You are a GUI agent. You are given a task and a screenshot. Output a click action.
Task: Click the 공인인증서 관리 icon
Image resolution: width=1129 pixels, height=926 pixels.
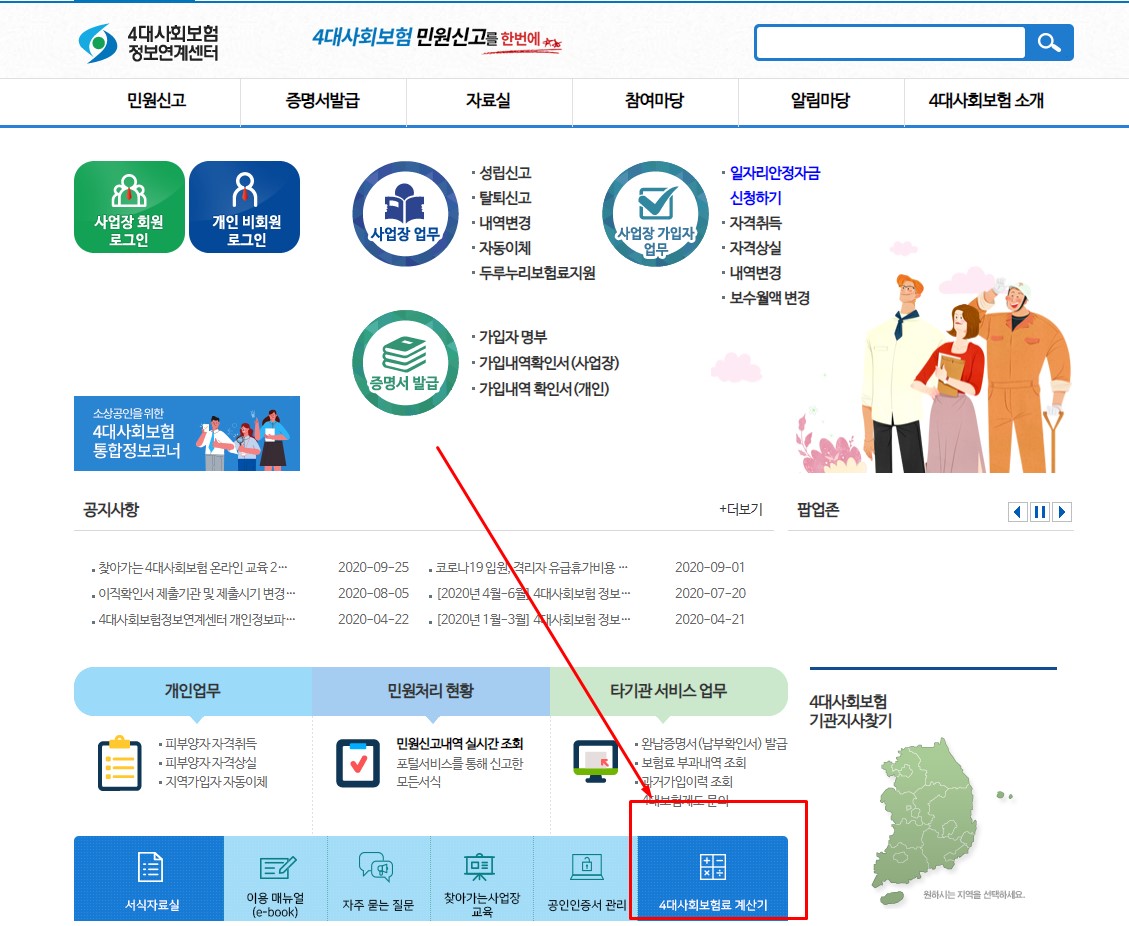[x=587, y=866]
